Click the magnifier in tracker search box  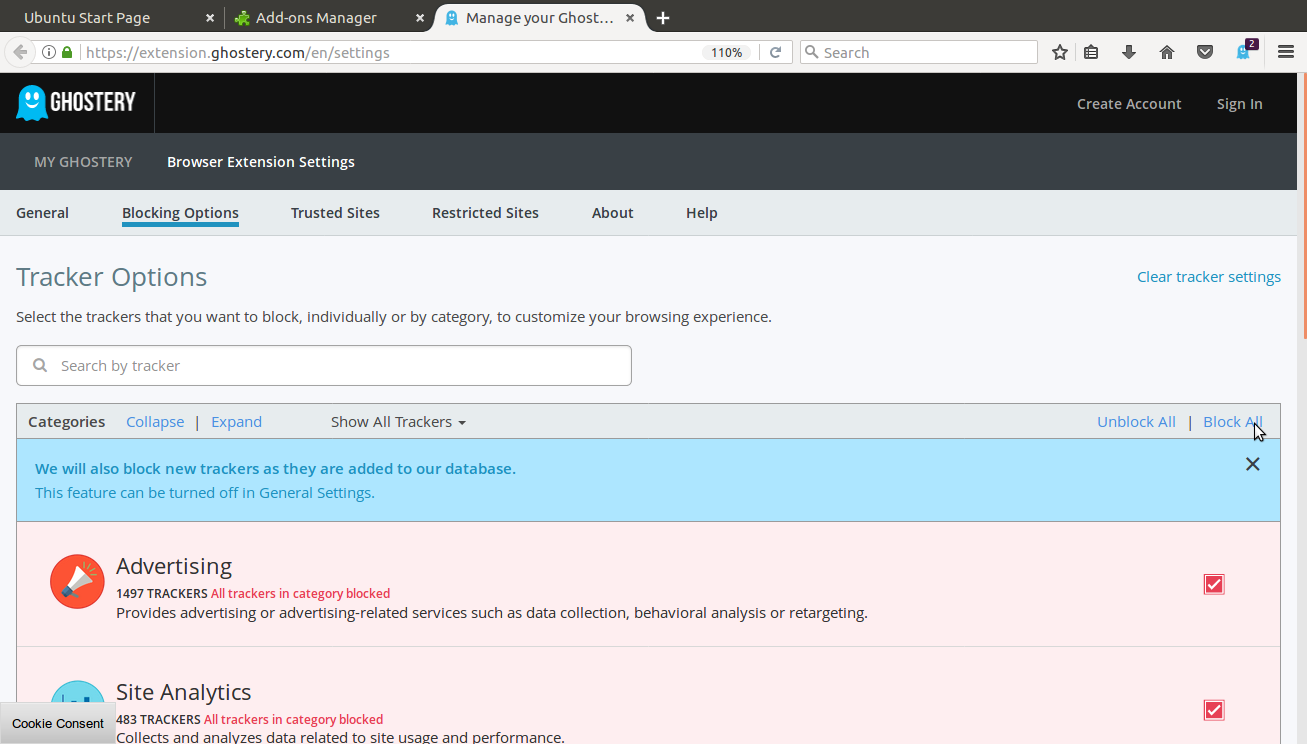click(40, 365)
